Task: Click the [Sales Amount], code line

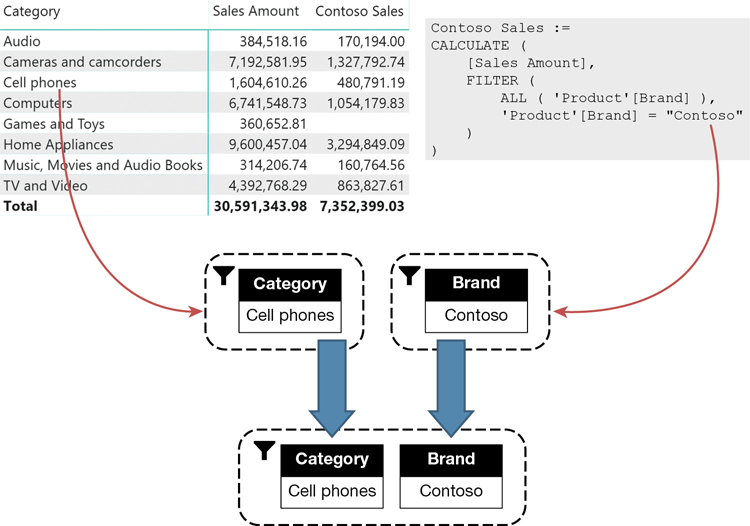Action: (x=530, y=63)
